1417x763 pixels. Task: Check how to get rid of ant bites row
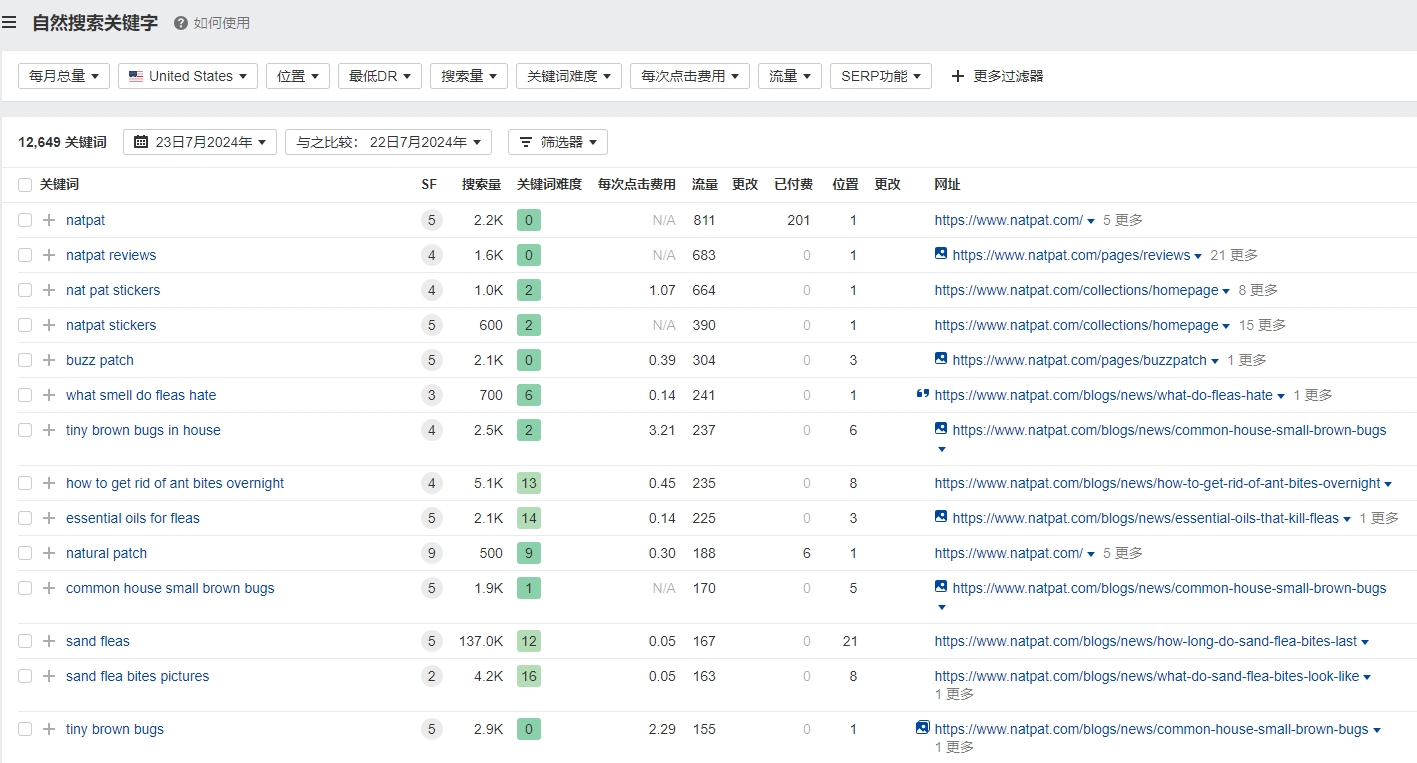25,483
